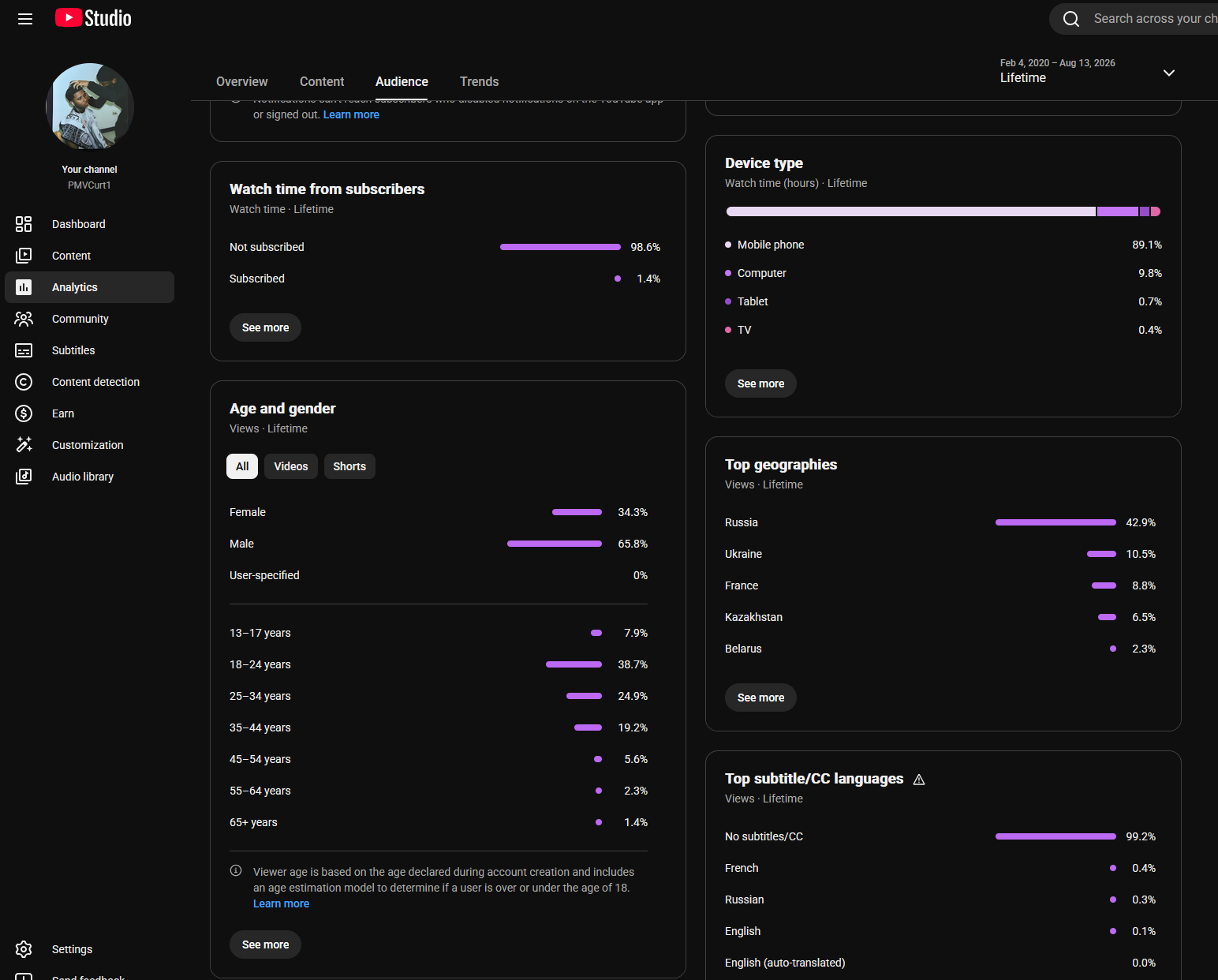Click the English (auto-translated) row

pos(940,963)
